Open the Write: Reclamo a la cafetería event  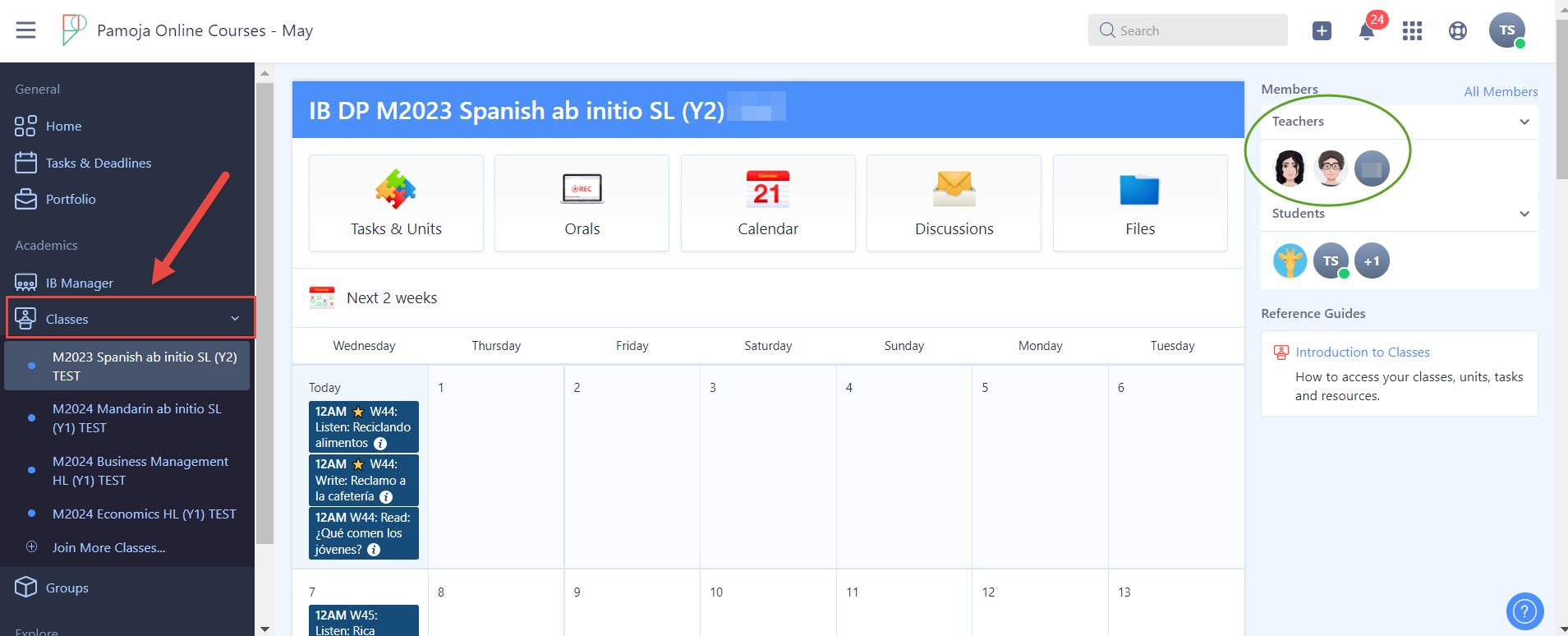[363, 481]
